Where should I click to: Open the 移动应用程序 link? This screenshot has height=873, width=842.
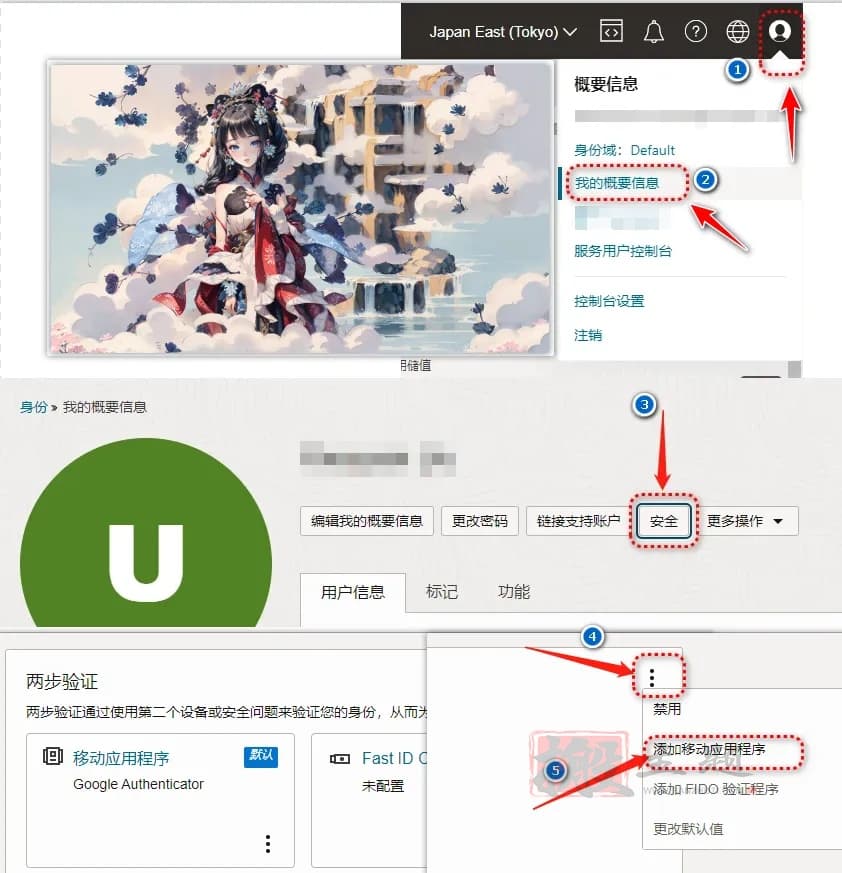[121, 758]
